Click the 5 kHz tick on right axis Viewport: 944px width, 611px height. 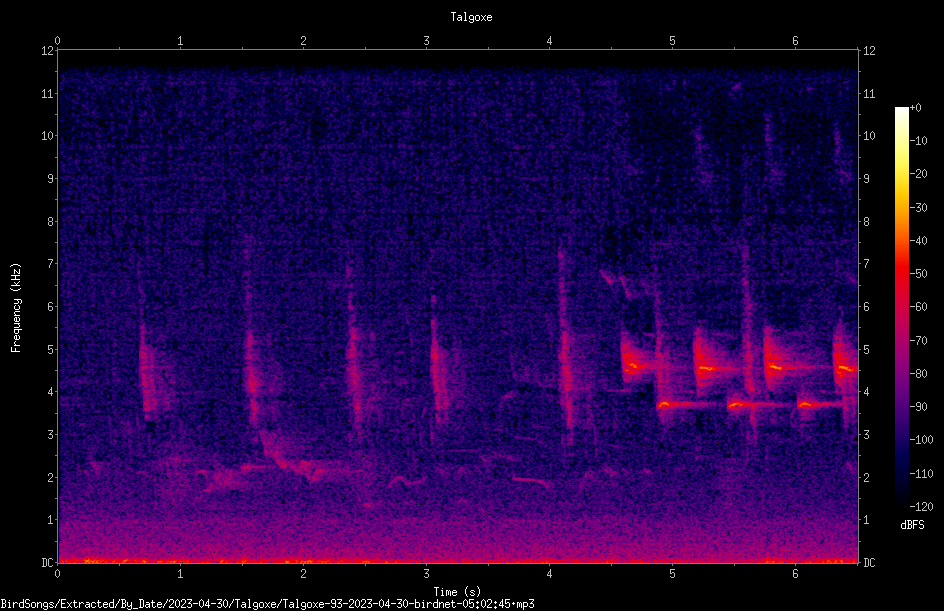point(866,349)
